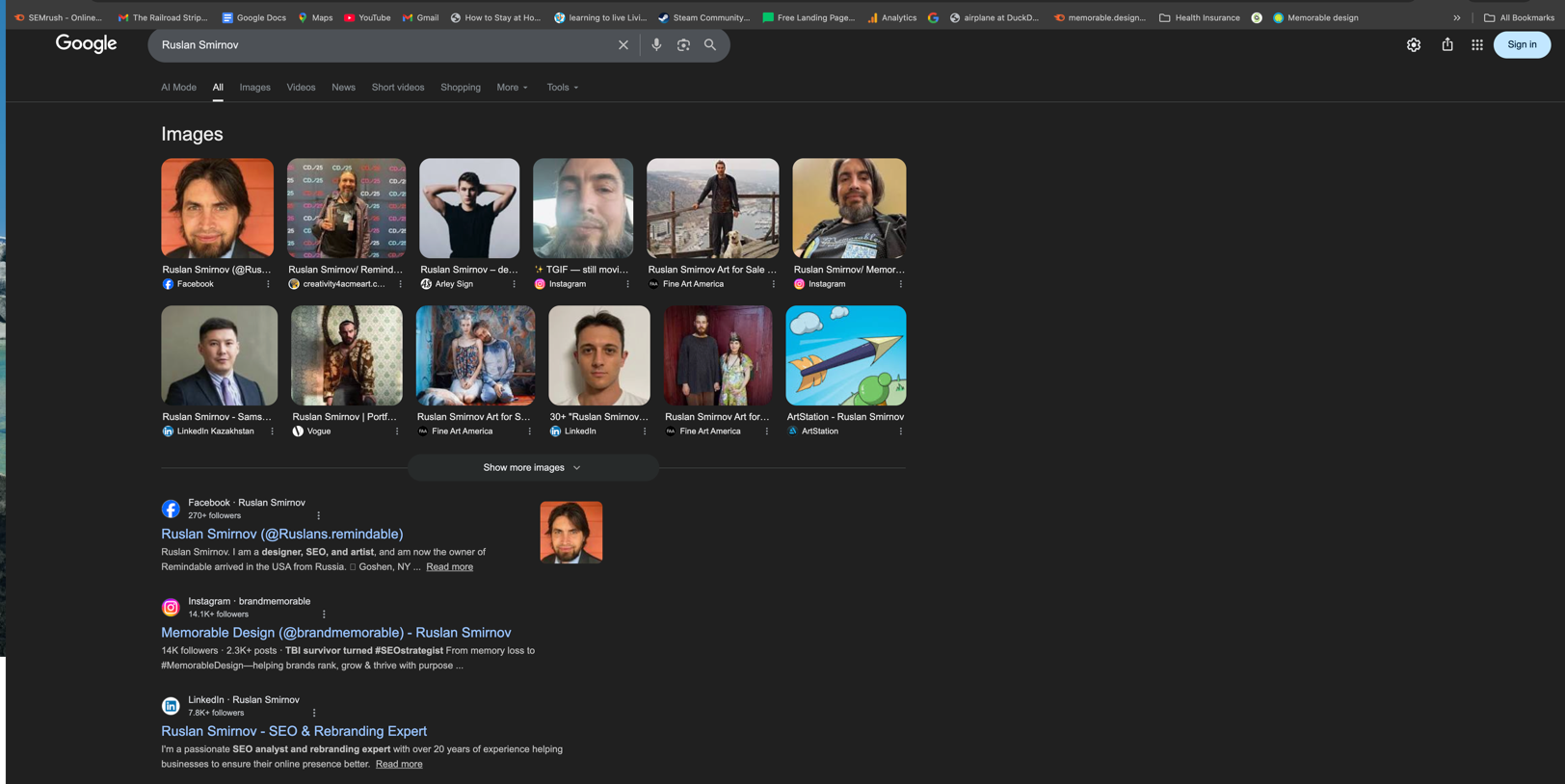Open the YouTube bookmark
This screenshot has width=1565, height=784.
coord(367,17)
